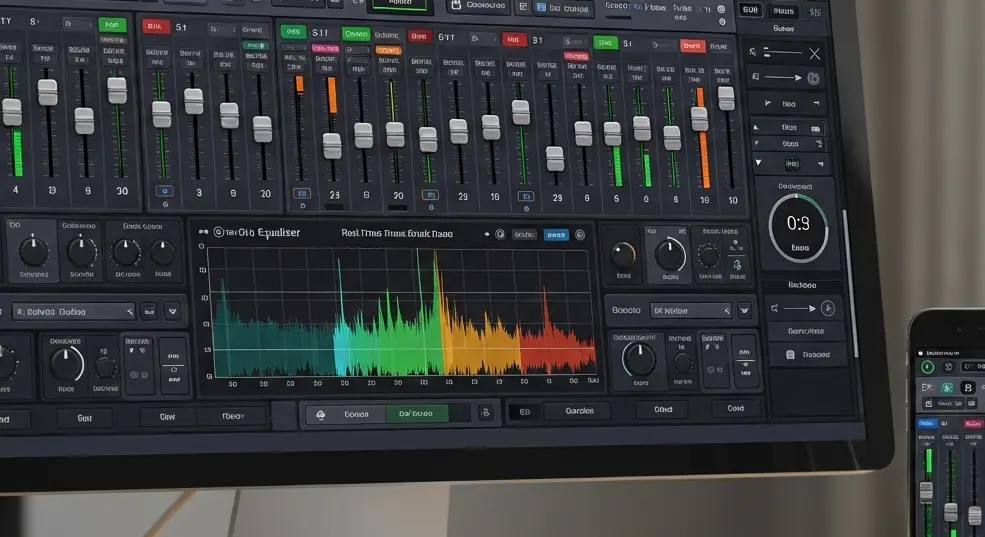This screenshot has height=537, width=985.
Task: Select the Gonao tab at the bottom
Action: (346, 415)
